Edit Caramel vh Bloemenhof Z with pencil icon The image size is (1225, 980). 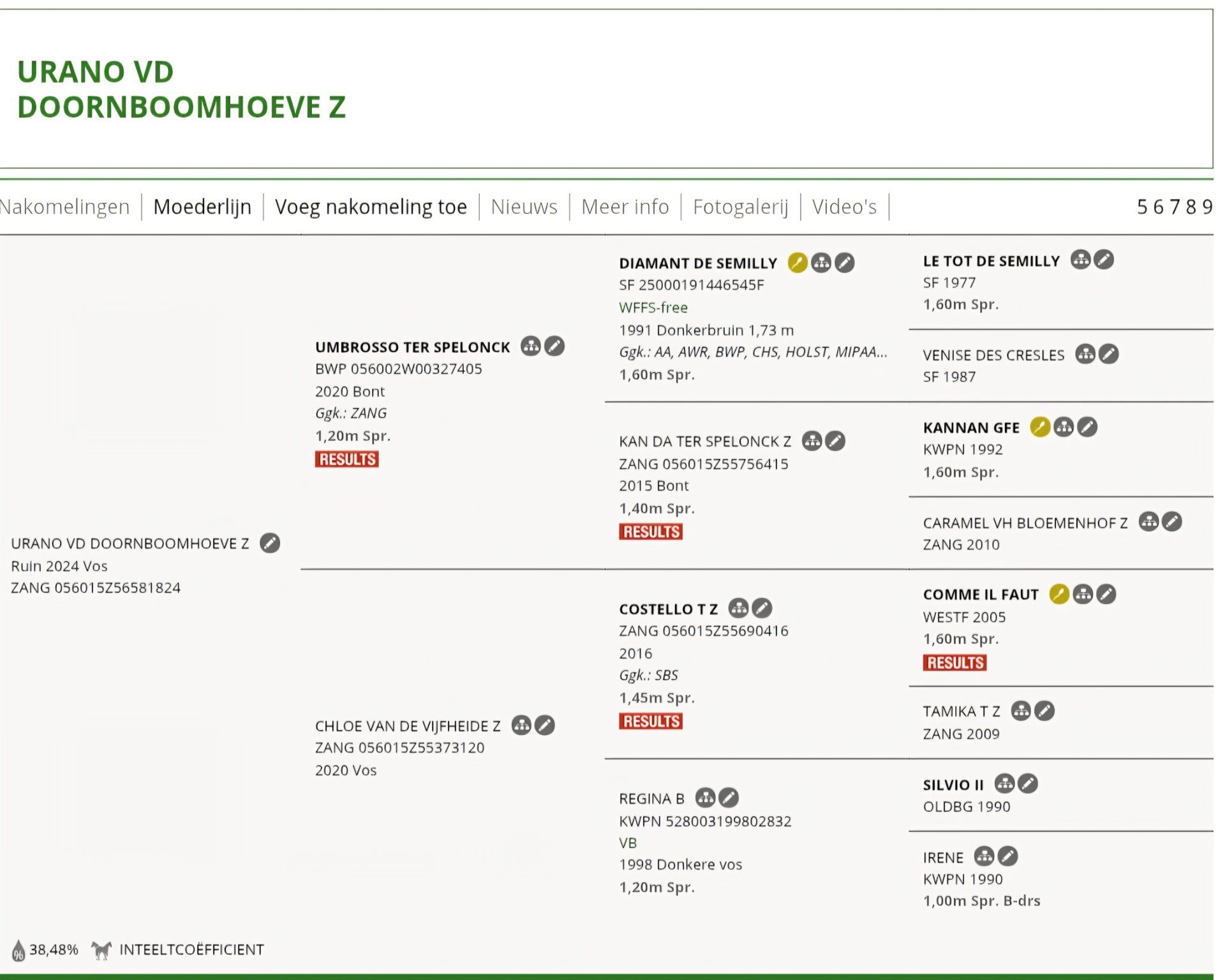click(1172, 521)
